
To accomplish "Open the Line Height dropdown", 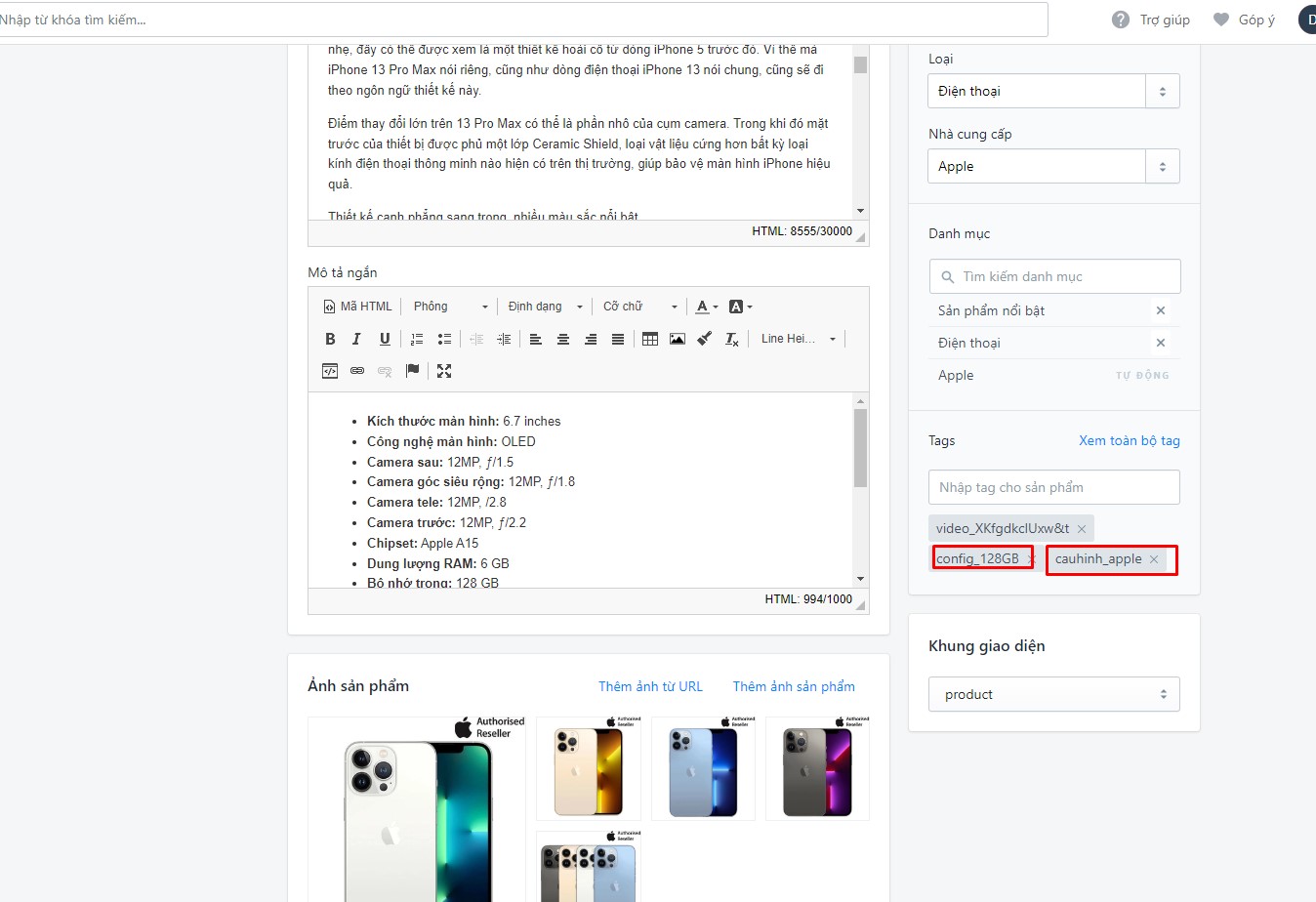I will click(x=798, y=339).
